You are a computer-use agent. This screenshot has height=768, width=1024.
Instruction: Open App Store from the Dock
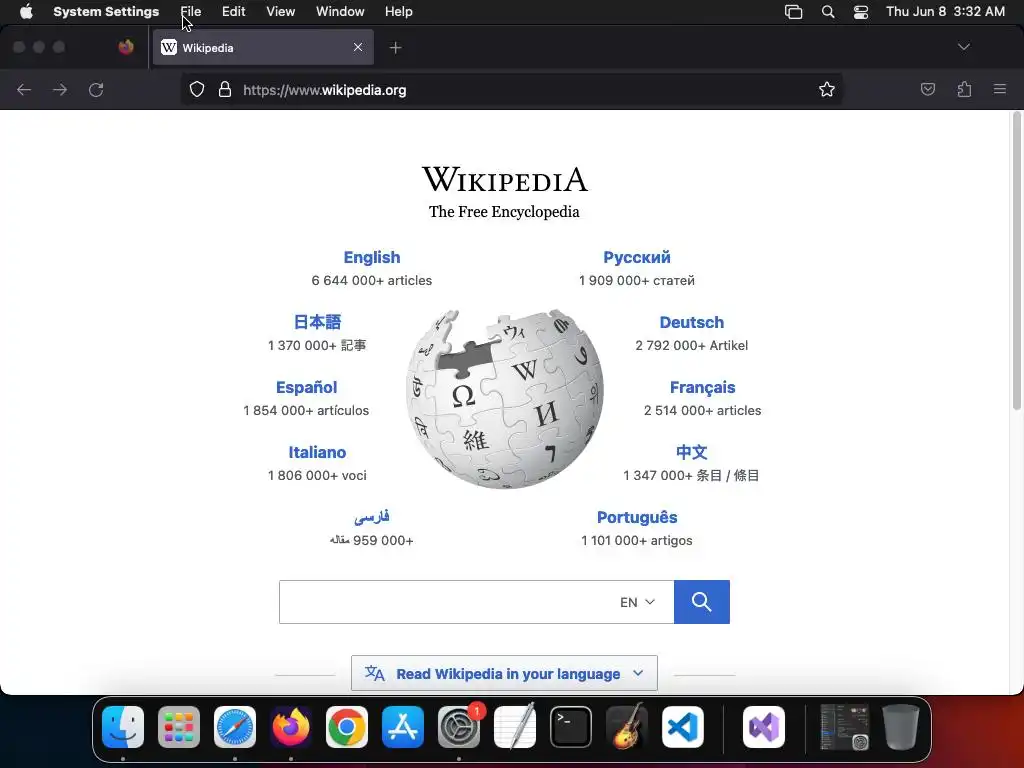[x=403, y=727]
